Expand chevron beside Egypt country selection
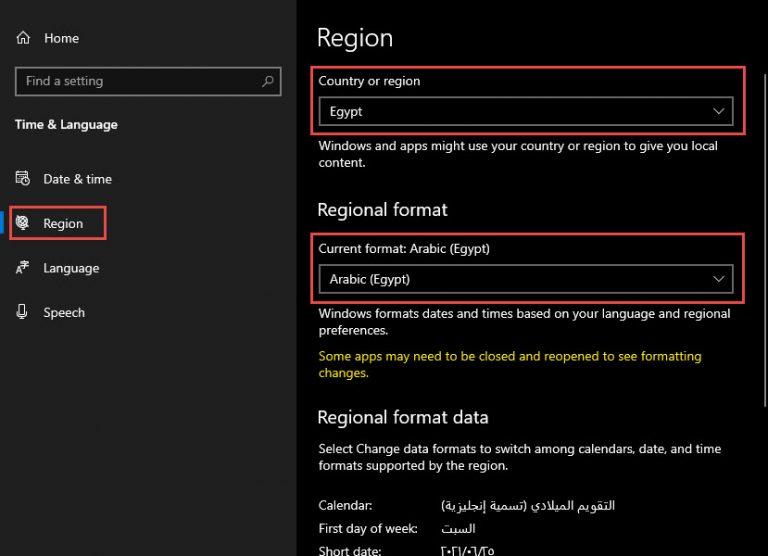Viewport: 768px width, 556px height. (718, 111)
